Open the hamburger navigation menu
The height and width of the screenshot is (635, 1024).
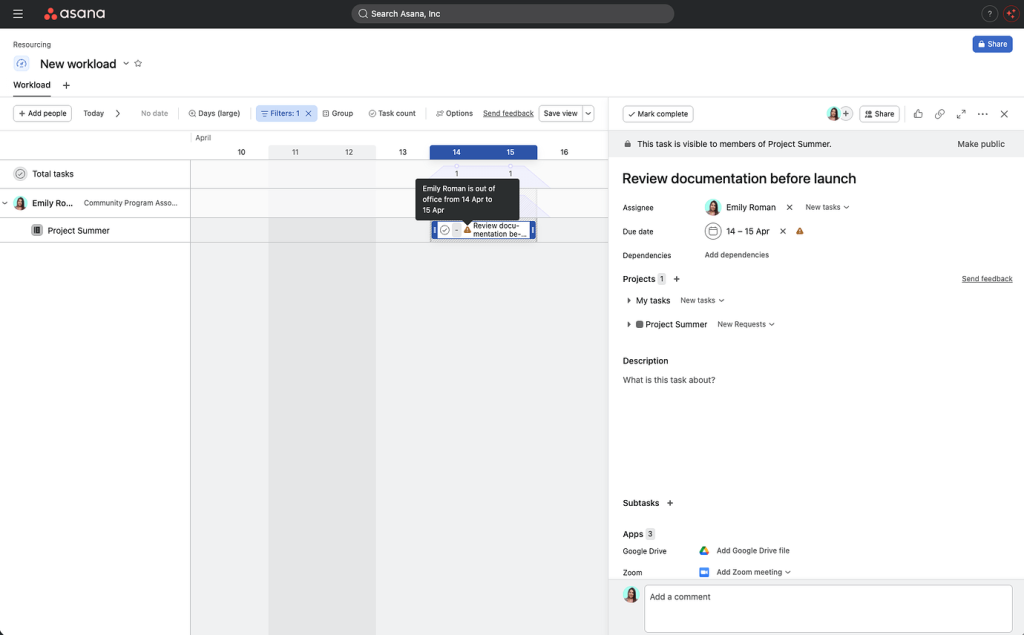[x=18, y=14]
